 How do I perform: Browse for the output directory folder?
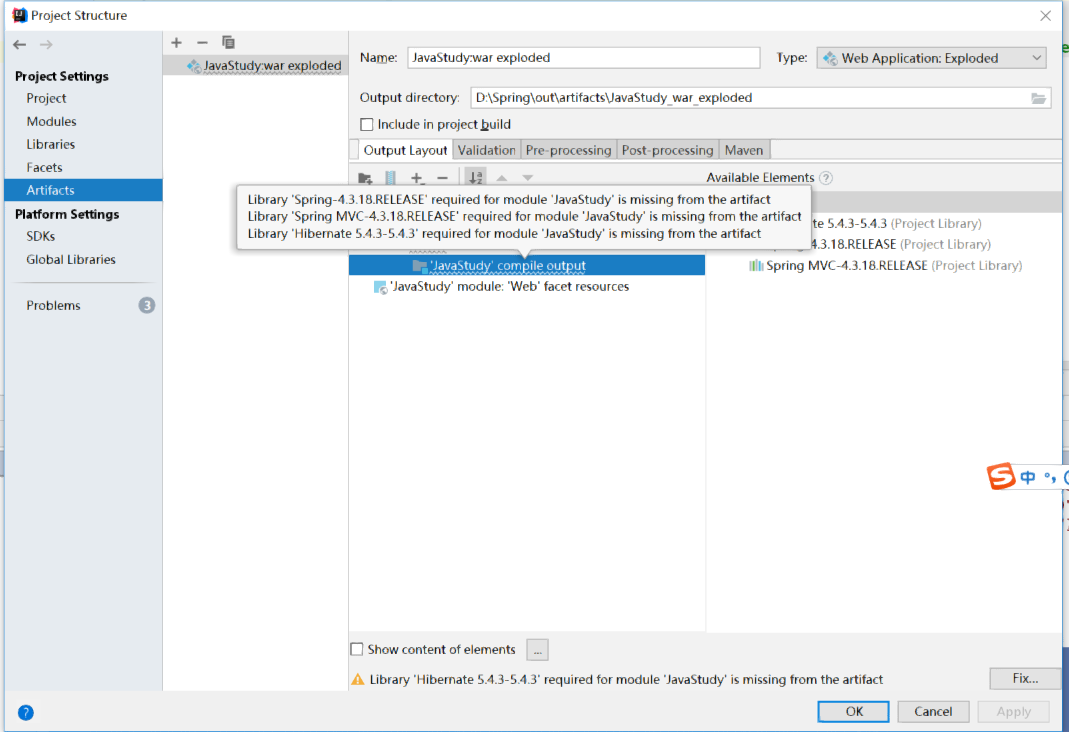click(x=1038, y=98)
